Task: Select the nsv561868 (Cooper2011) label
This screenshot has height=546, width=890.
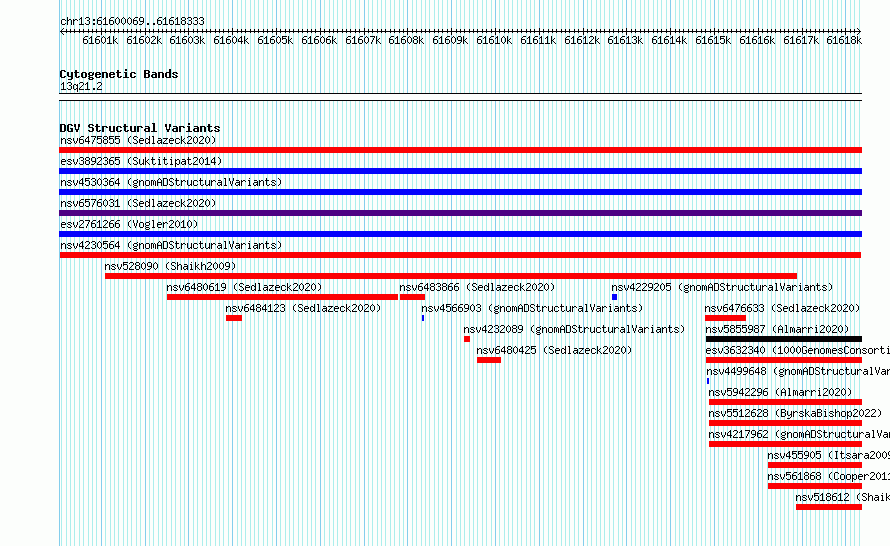Action: pos(829,476)
